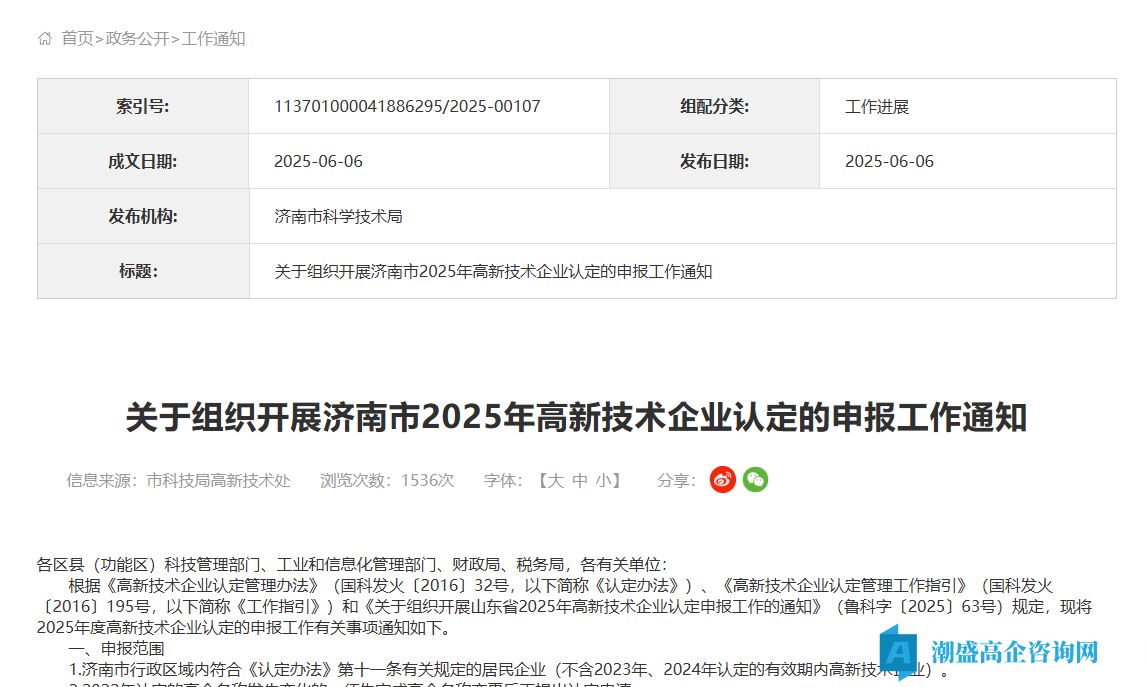Set font size to 大 (large)

tap(555, 481)
